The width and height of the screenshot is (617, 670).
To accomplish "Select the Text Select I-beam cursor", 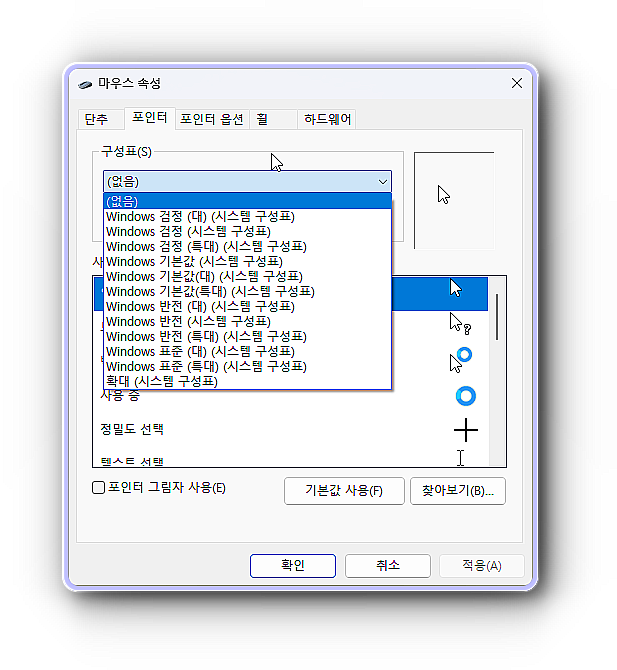I will (x=460, y=458).
